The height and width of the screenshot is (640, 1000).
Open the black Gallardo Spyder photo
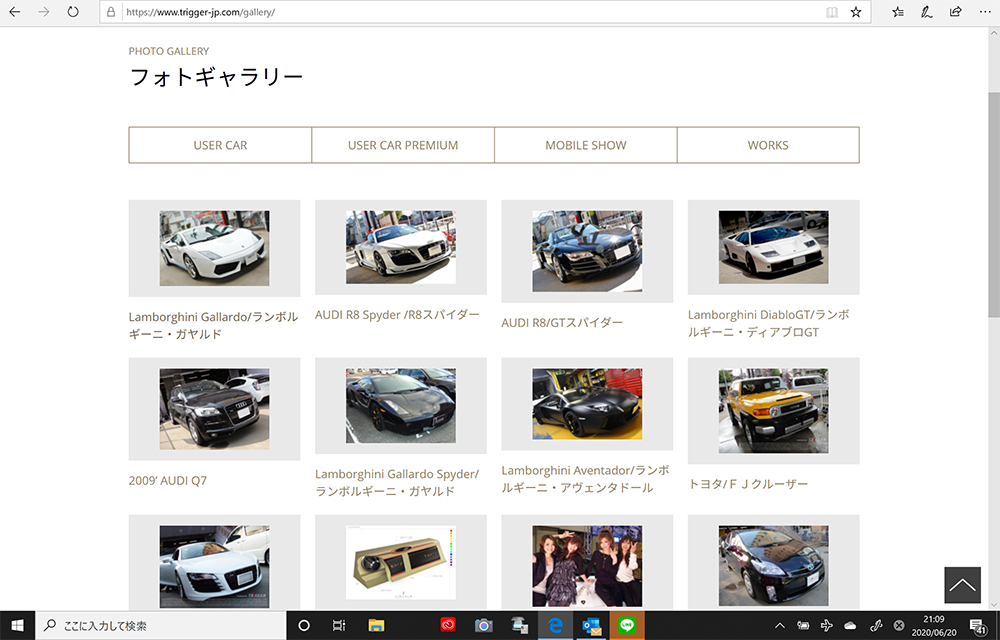[401, 405]
